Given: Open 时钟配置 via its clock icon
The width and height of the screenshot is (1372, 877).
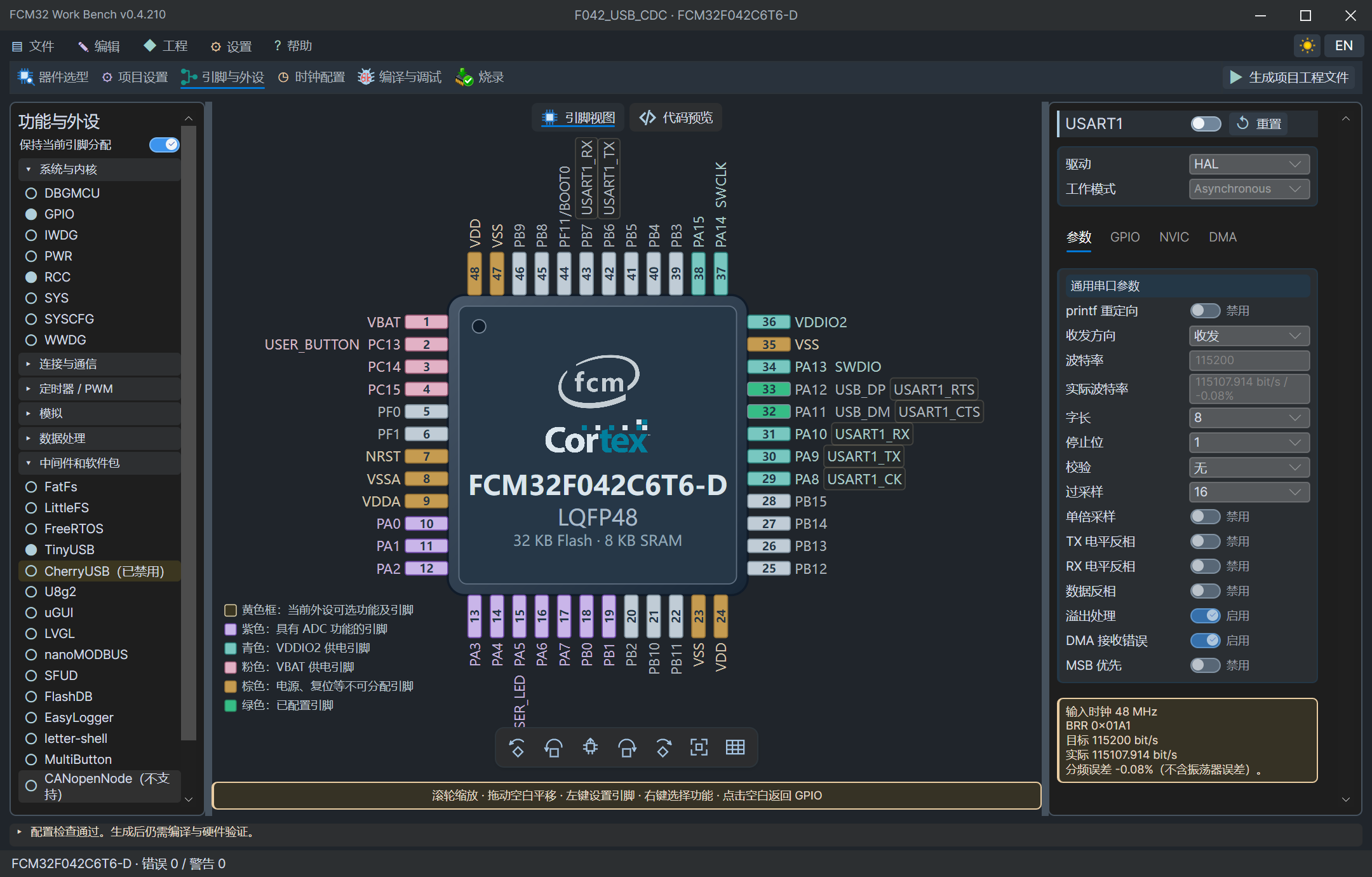Looking at the screenshot, I should (x=283, y=78).
